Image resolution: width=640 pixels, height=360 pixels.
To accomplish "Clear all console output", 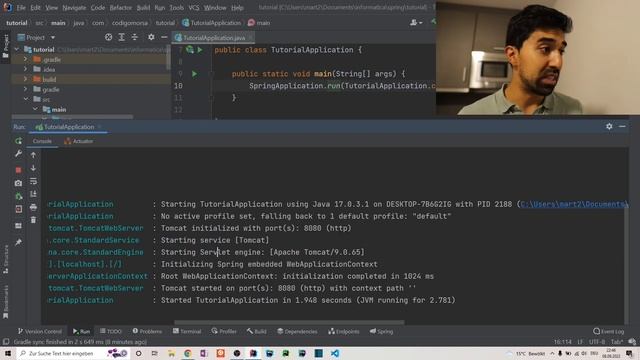I will point(33,220).
